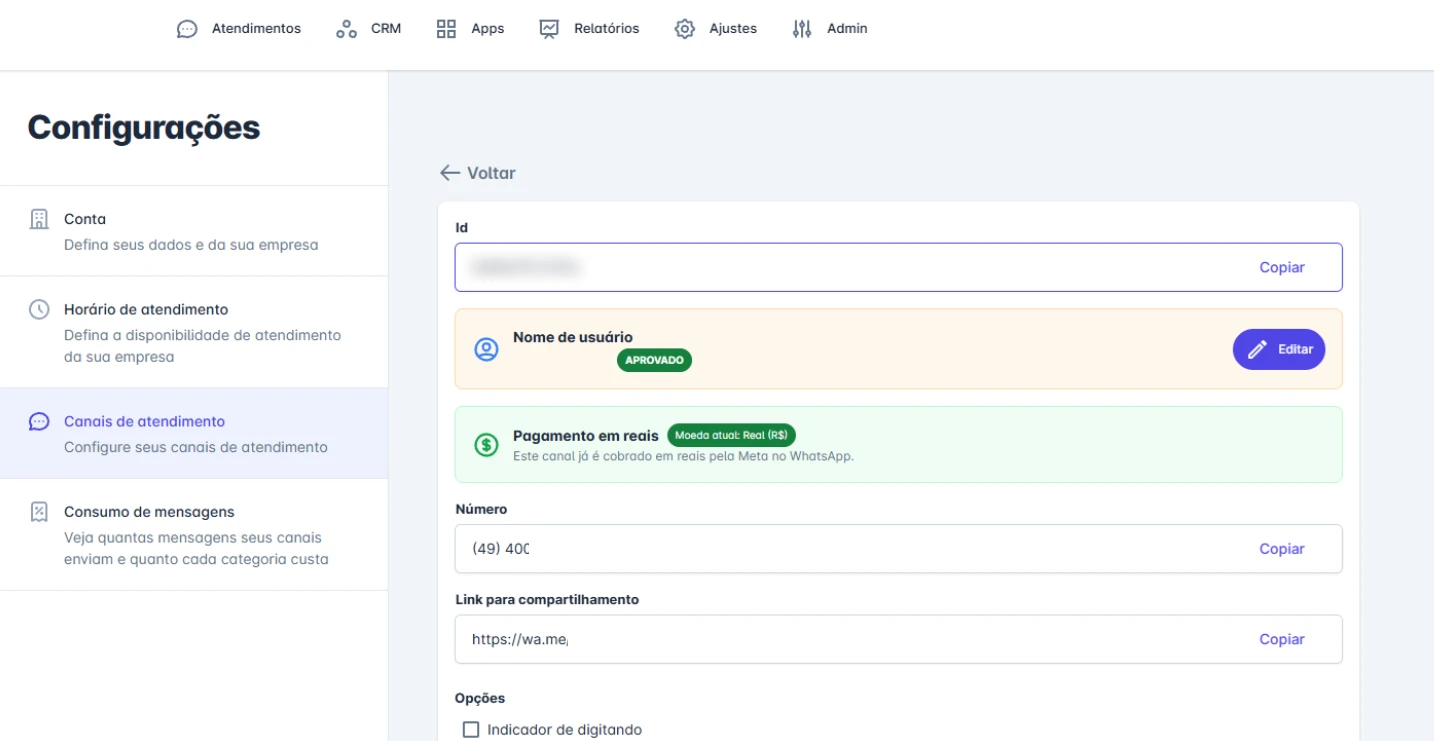This screenshot has width=1434, height=741.
Task: Click the Apps grid icon
Action: [446, 29]
